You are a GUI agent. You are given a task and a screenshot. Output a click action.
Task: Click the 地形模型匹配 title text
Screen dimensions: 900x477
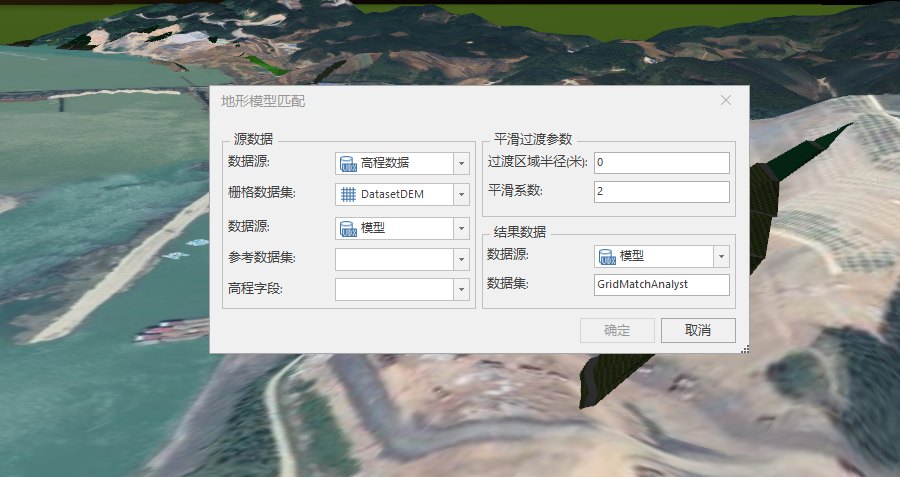pos(263,102)
